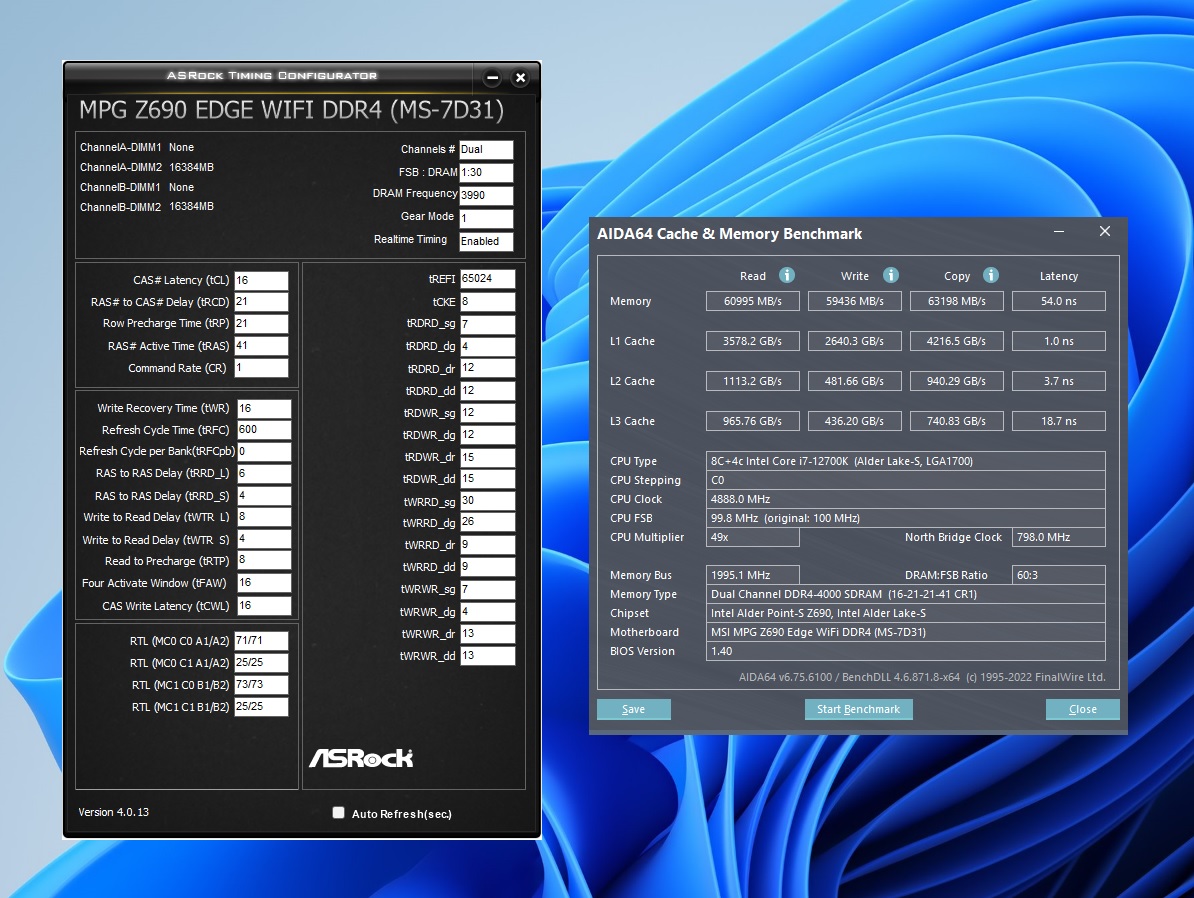Select the tWTR_S value field

coord(264,539)
